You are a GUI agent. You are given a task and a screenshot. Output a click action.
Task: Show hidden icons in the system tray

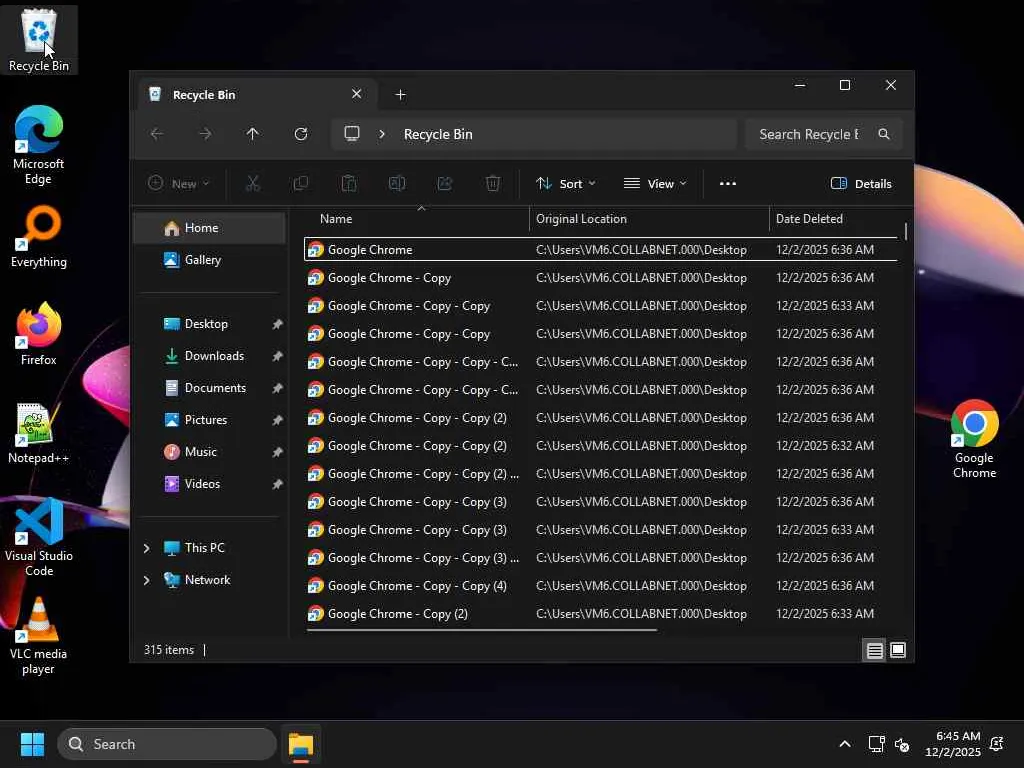(844, 744)
